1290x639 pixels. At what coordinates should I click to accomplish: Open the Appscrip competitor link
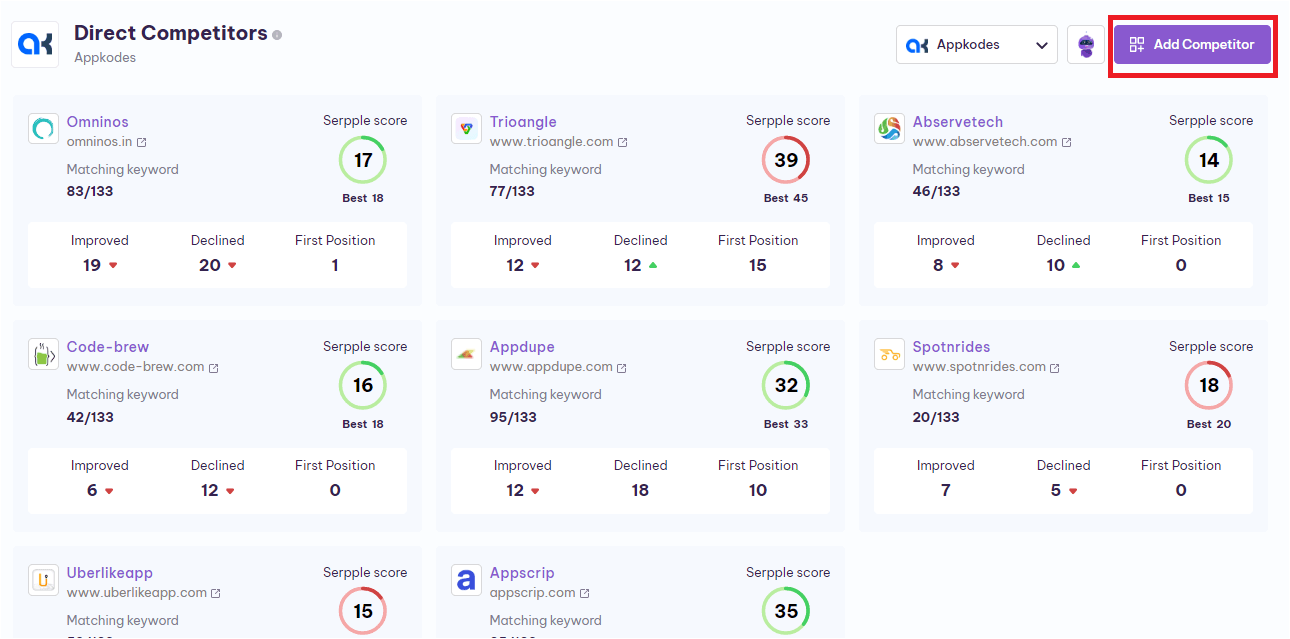coord(522,573)
